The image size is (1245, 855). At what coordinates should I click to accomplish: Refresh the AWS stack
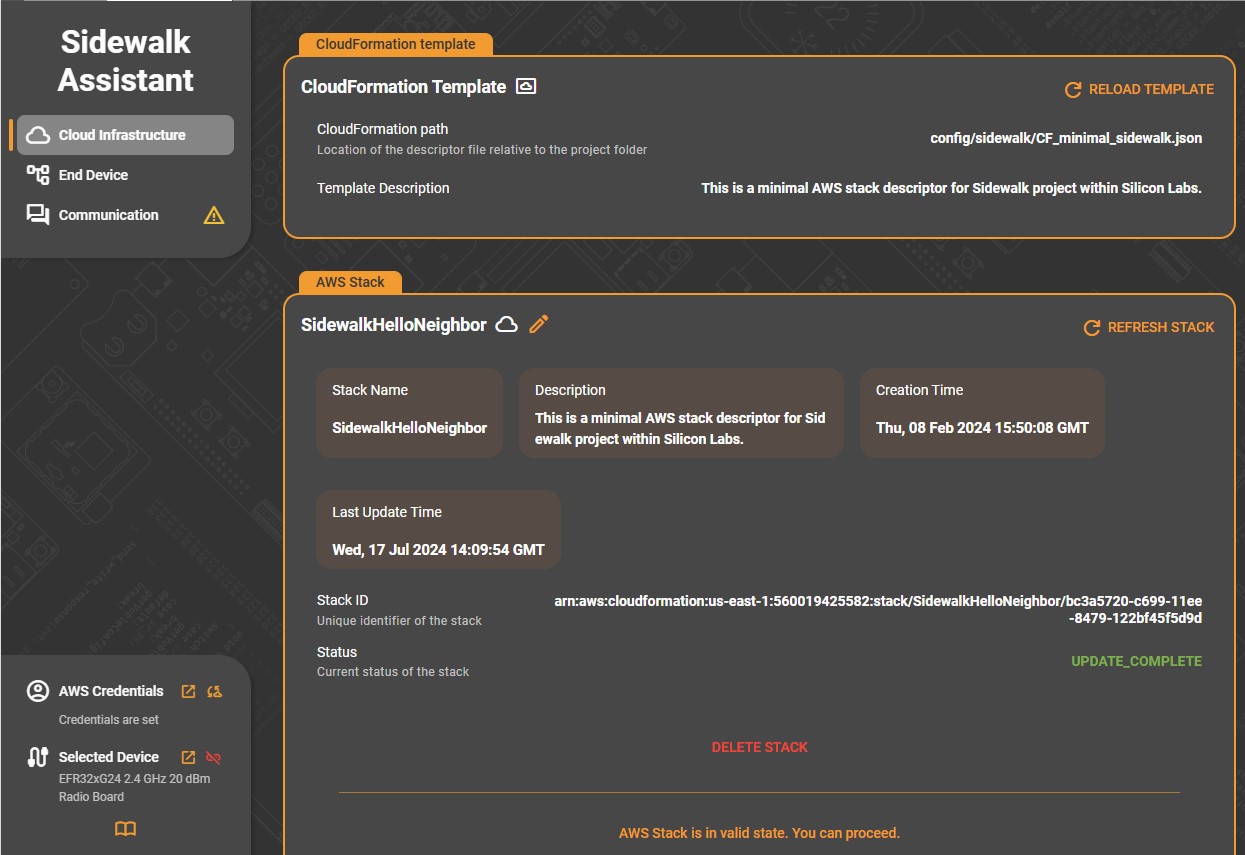1149,327
